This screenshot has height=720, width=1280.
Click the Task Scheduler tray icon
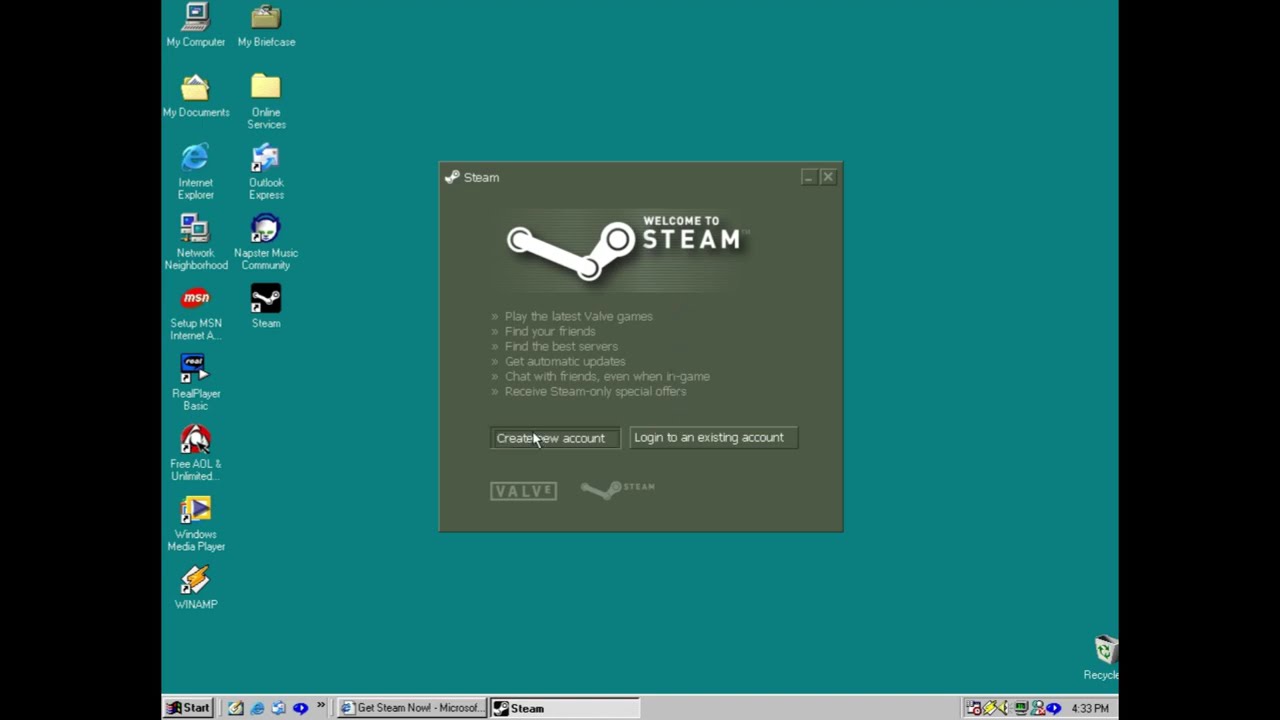(x=974, y=708)
